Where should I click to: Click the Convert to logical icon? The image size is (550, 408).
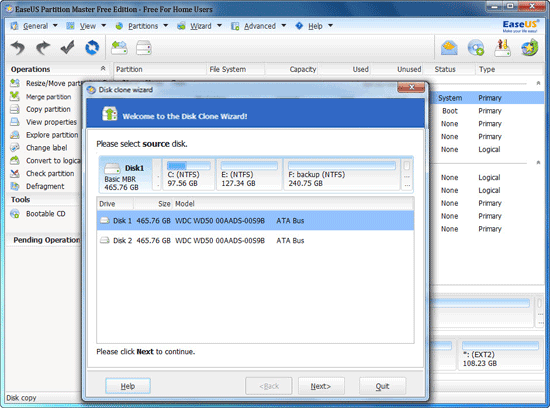coord(15,161)
